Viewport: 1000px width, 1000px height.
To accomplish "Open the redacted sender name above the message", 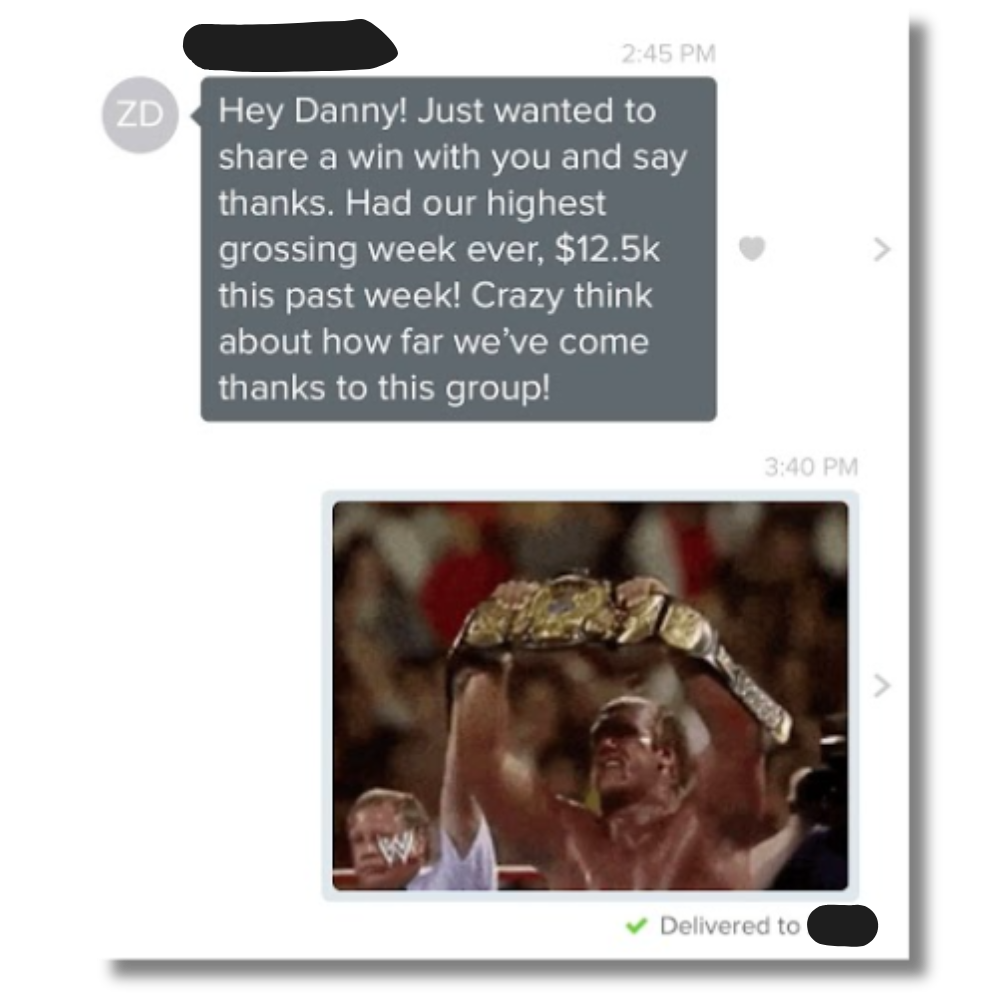I will (290, 45).
